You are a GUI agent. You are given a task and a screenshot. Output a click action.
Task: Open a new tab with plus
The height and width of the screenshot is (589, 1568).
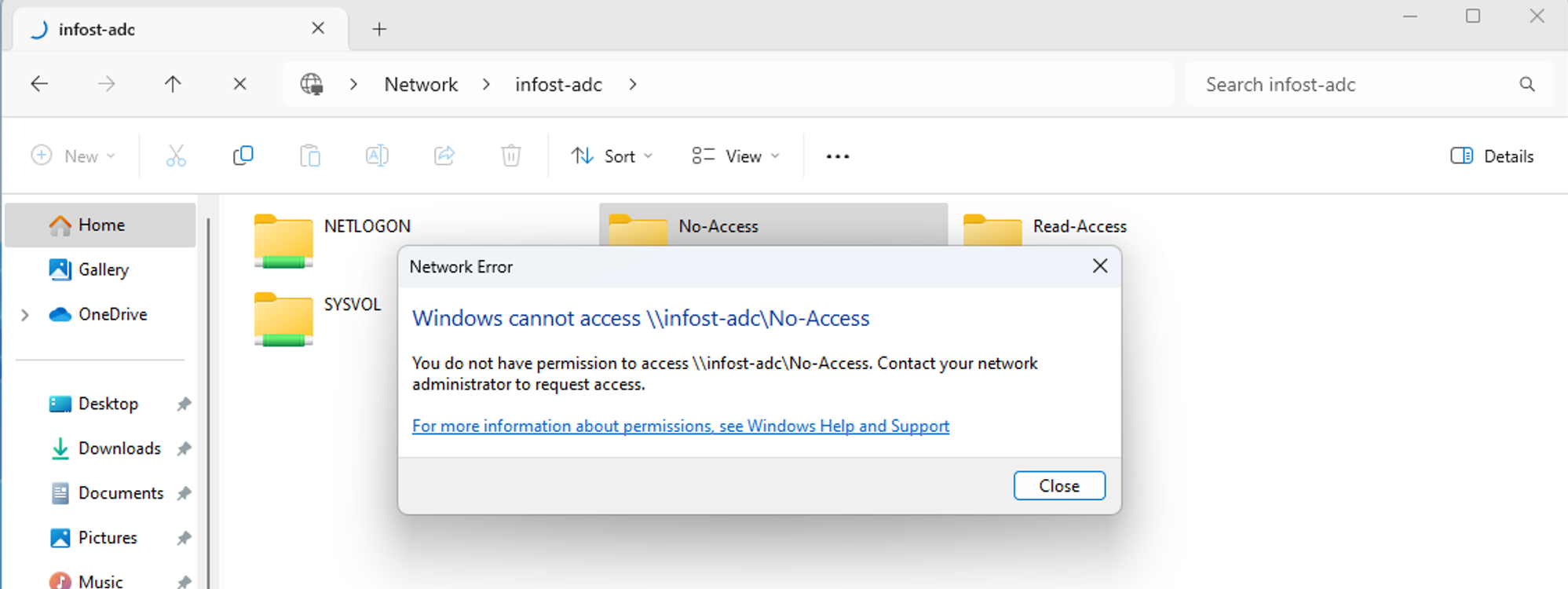[x=379, y=29]
